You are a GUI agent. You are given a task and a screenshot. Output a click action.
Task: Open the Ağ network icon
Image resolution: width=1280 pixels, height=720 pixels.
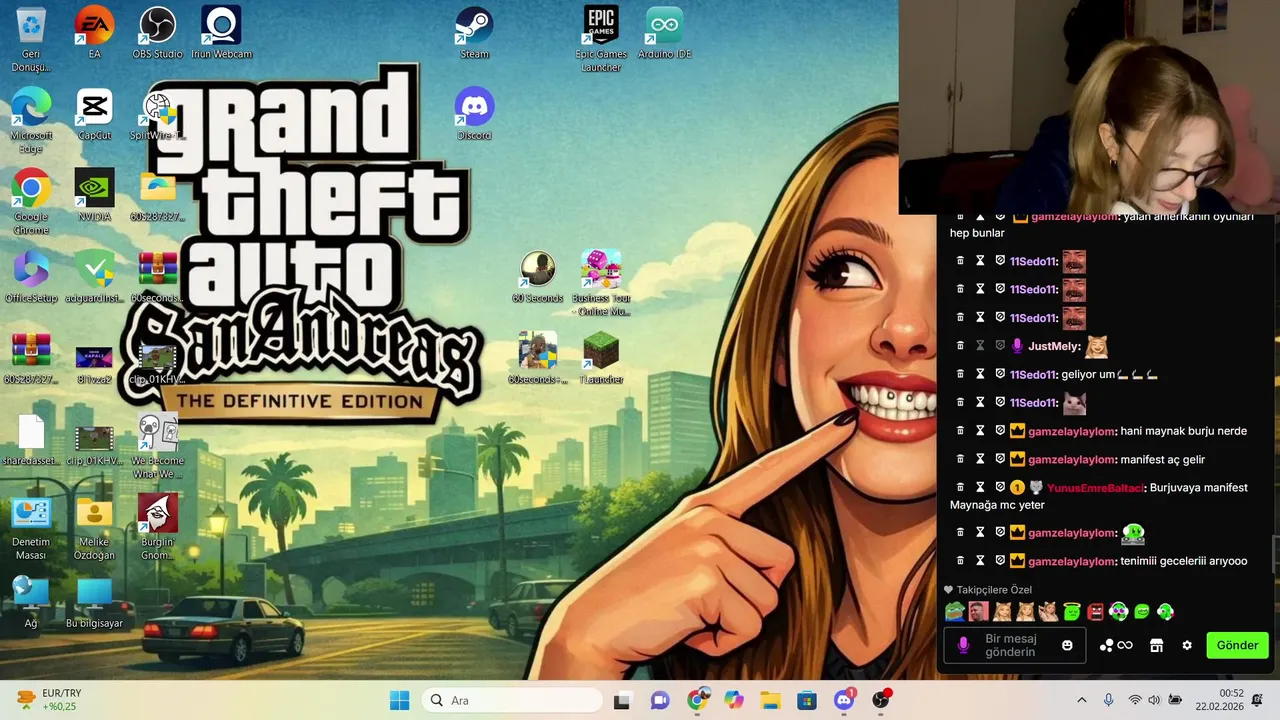(x=31, y=602)
